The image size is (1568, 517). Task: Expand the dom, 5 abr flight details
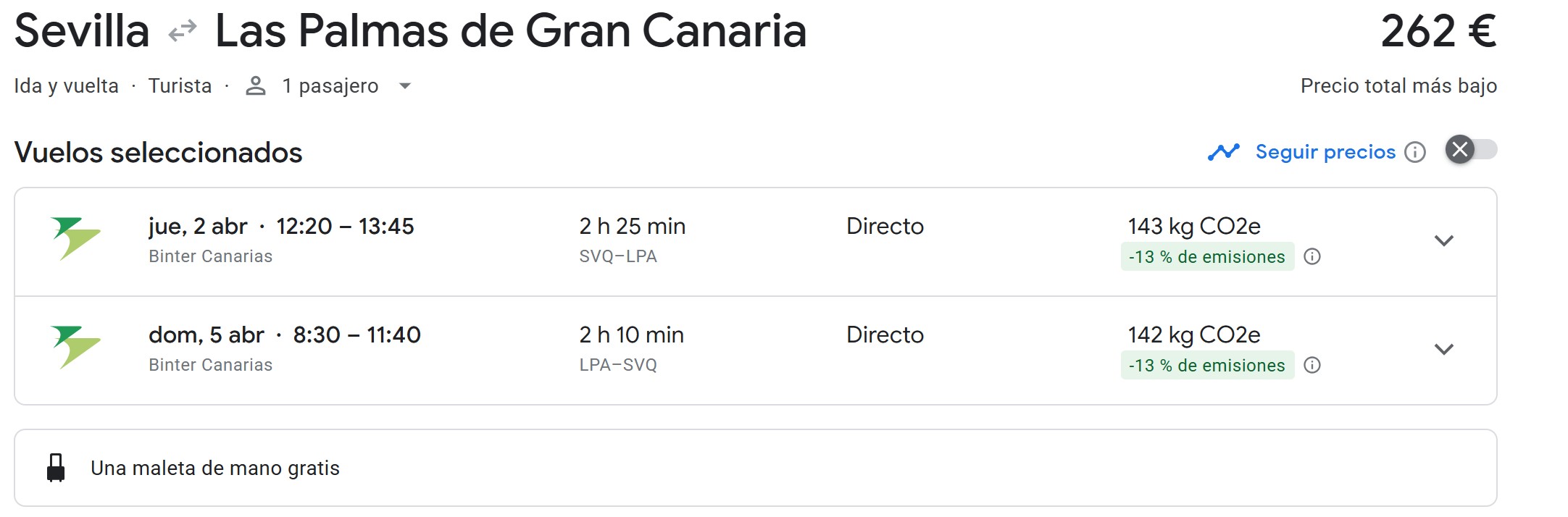click(1443, 349)
